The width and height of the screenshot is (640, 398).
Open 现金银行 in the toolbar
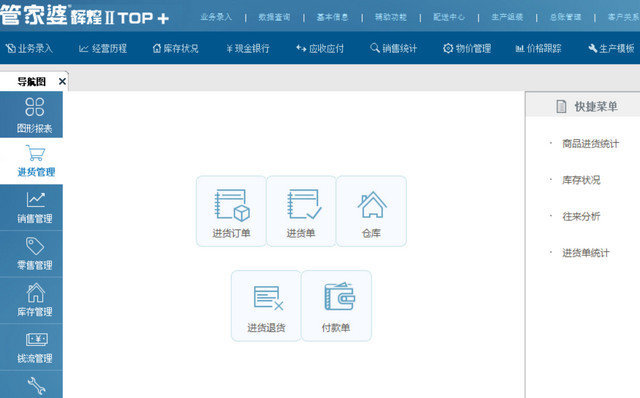[248, 49]
